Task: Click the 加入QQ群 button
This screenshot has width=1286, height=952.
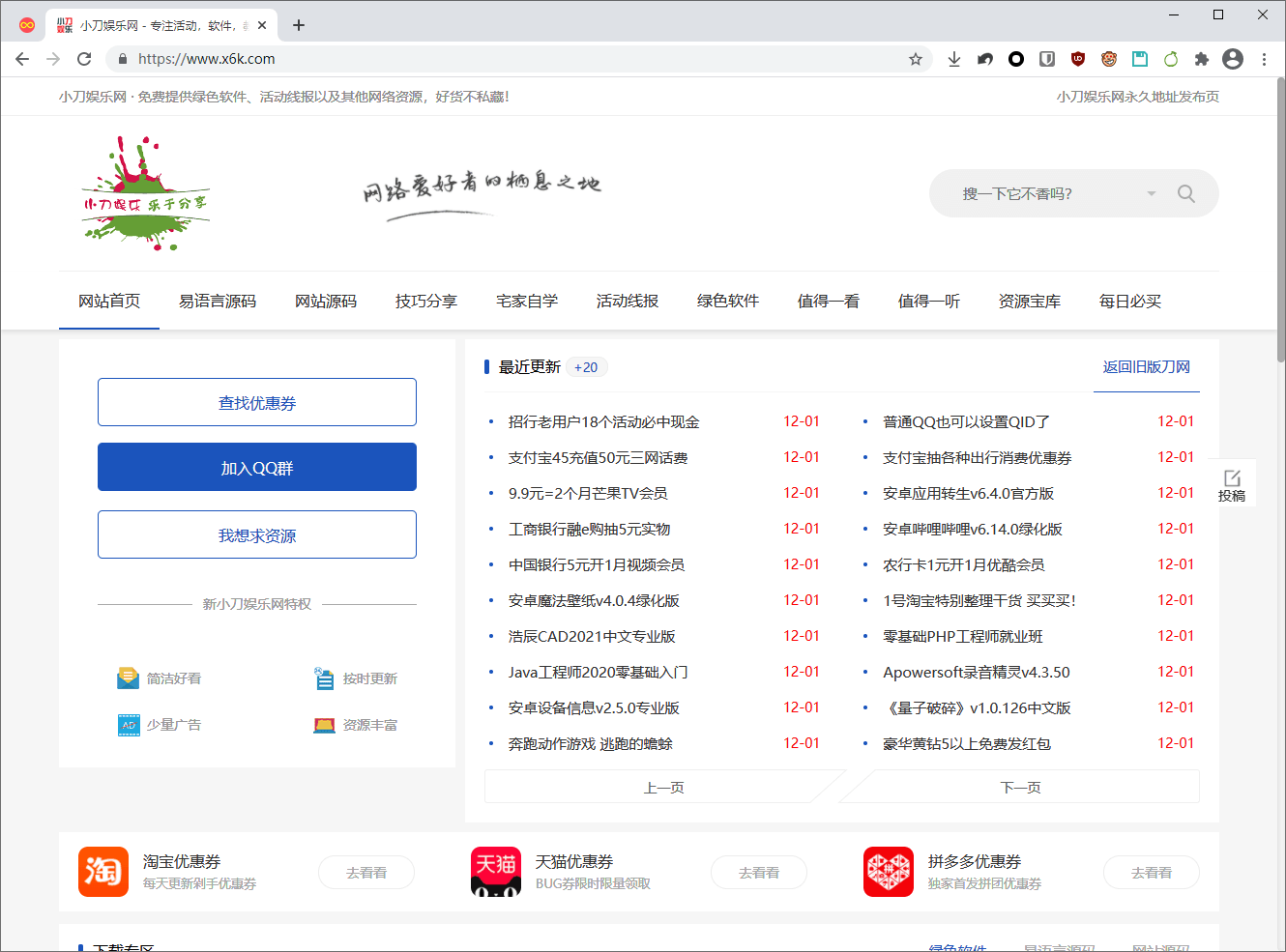Action: pos(257,468)
